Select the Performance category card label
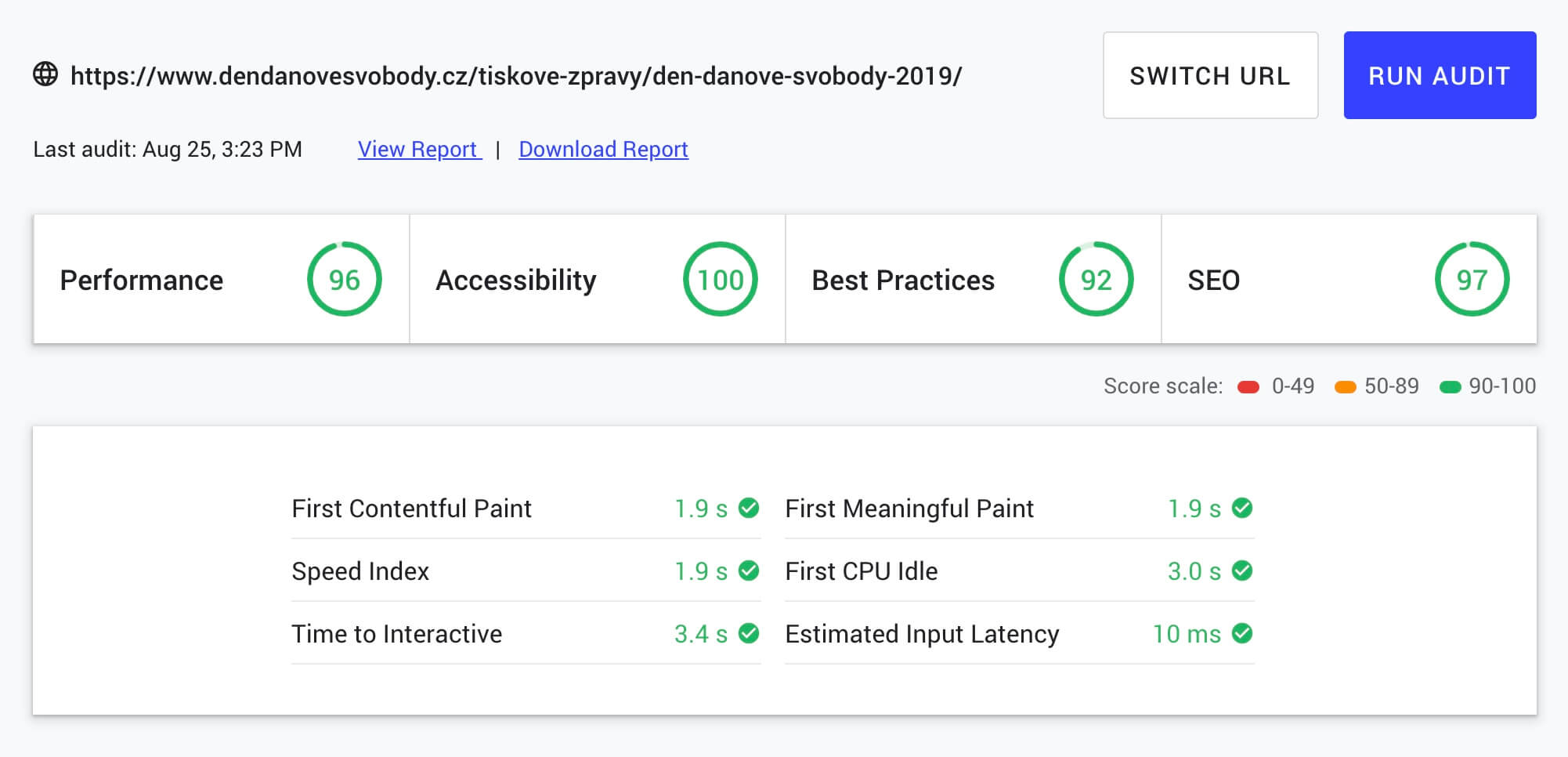 coord(142,280)
